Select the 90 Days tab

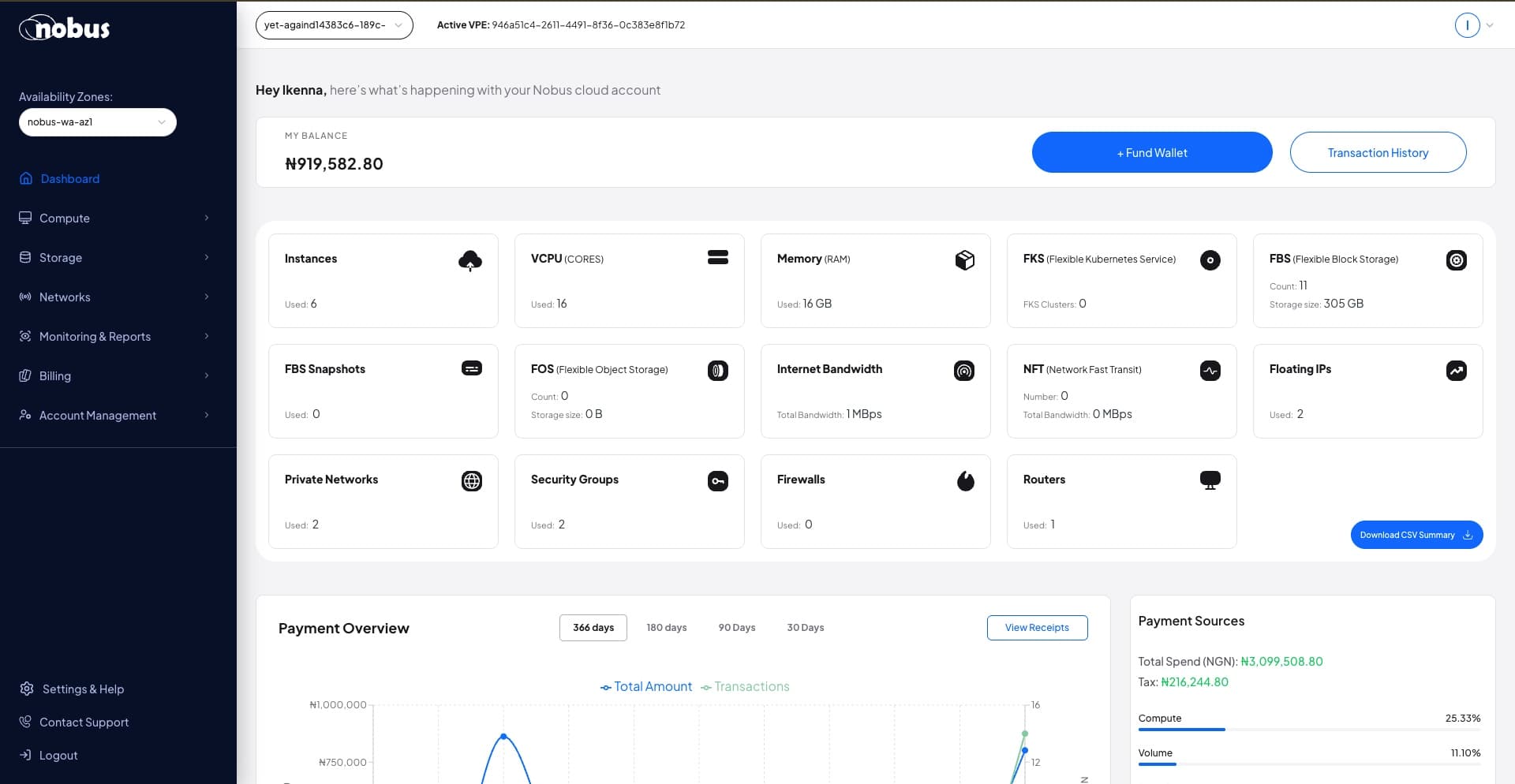[737, 628]
